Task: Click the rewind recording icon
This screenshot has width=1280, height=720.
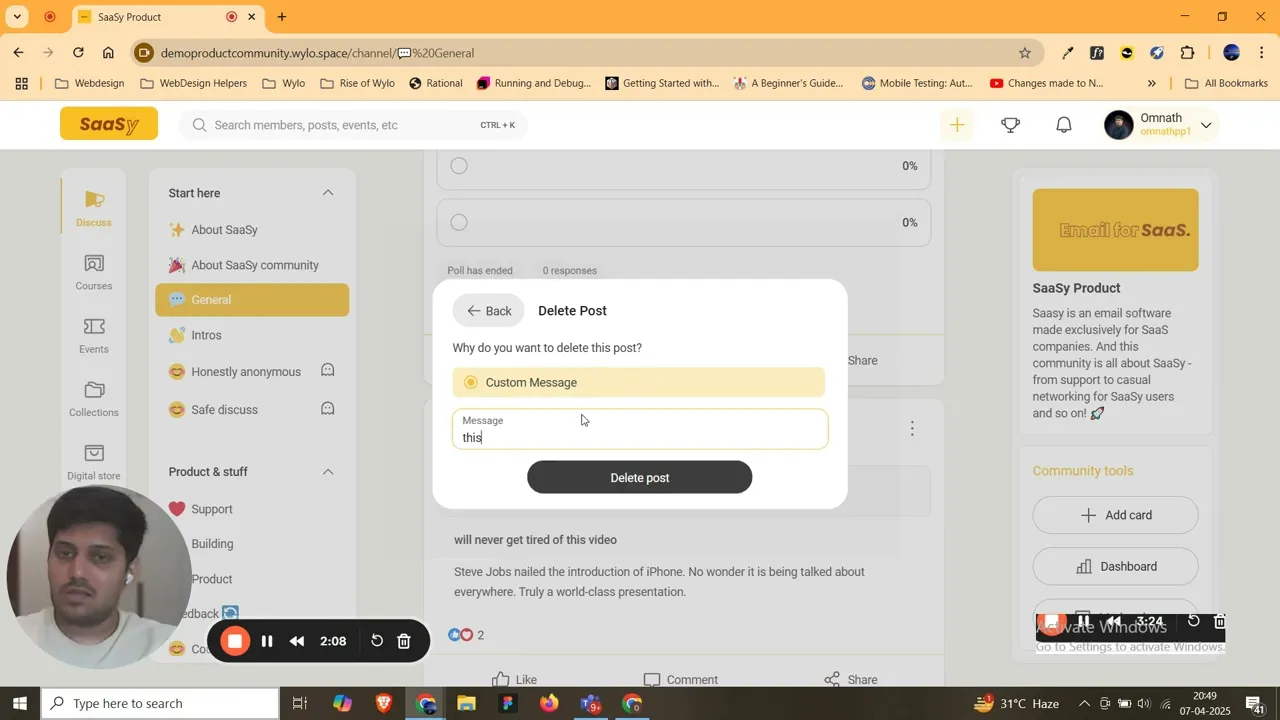Action: (297, 642)
